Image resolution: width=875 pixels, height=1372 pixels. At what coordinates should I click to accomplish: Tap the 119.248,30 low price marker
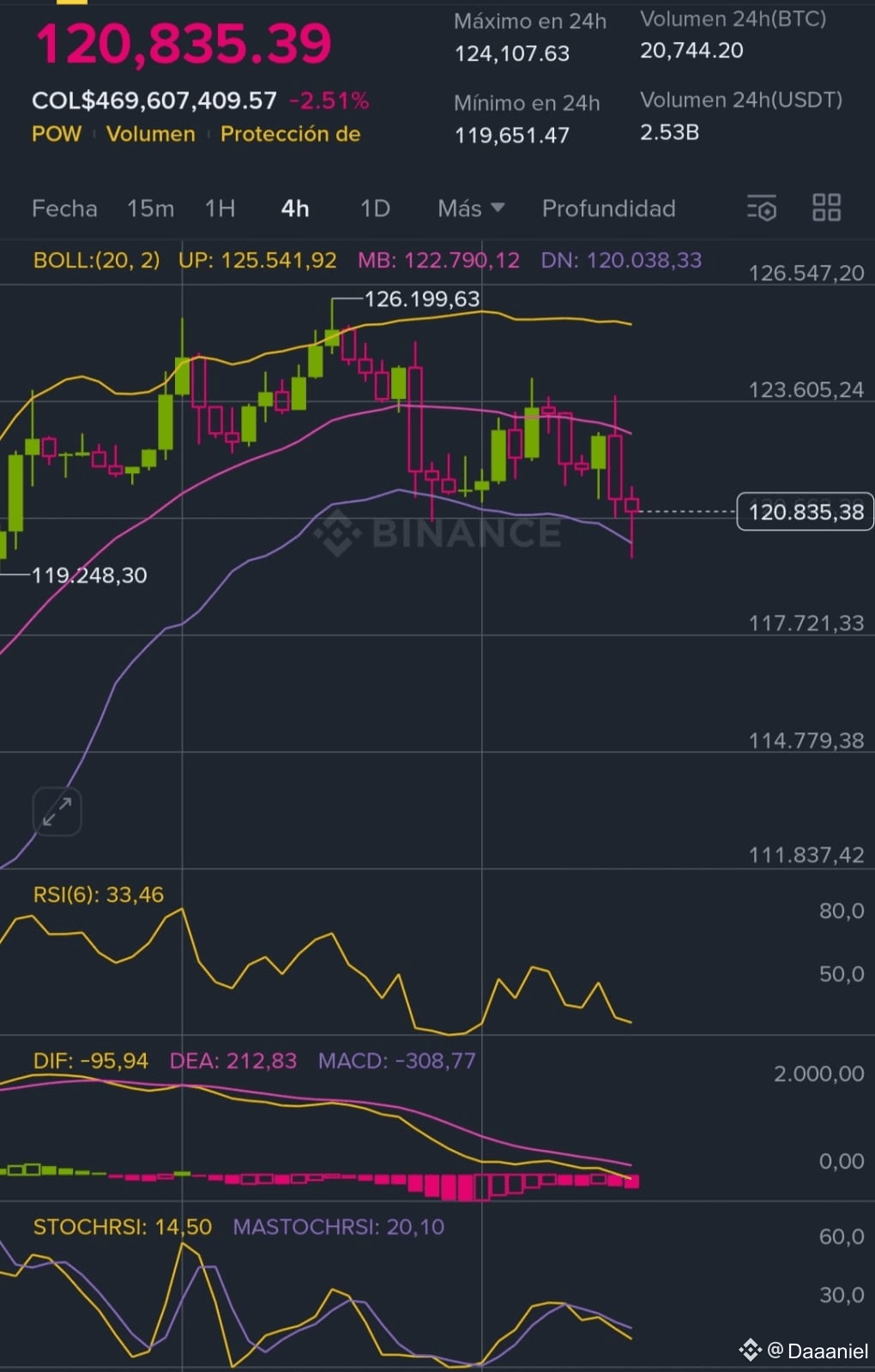point(89,575)
